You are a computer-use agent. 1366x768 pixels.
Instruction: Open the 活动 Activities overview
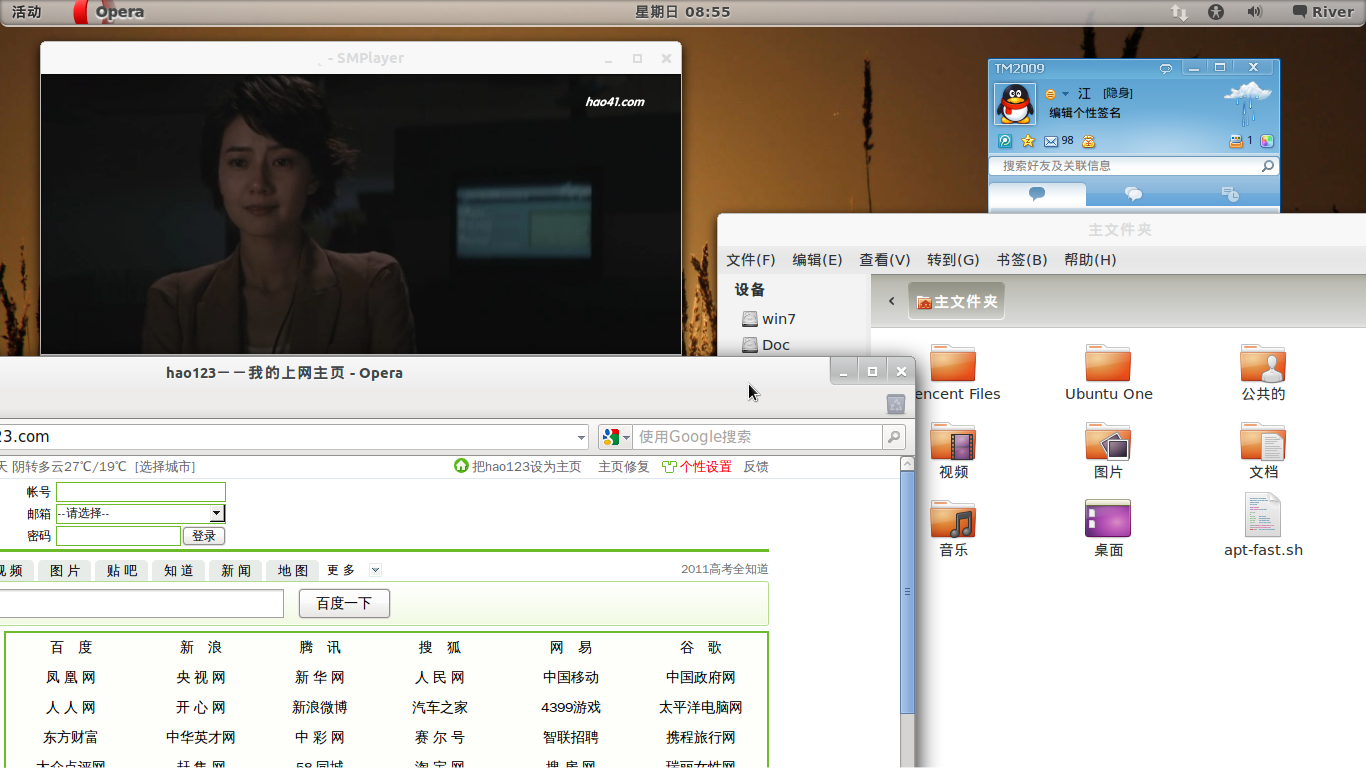tap(26, 12)
